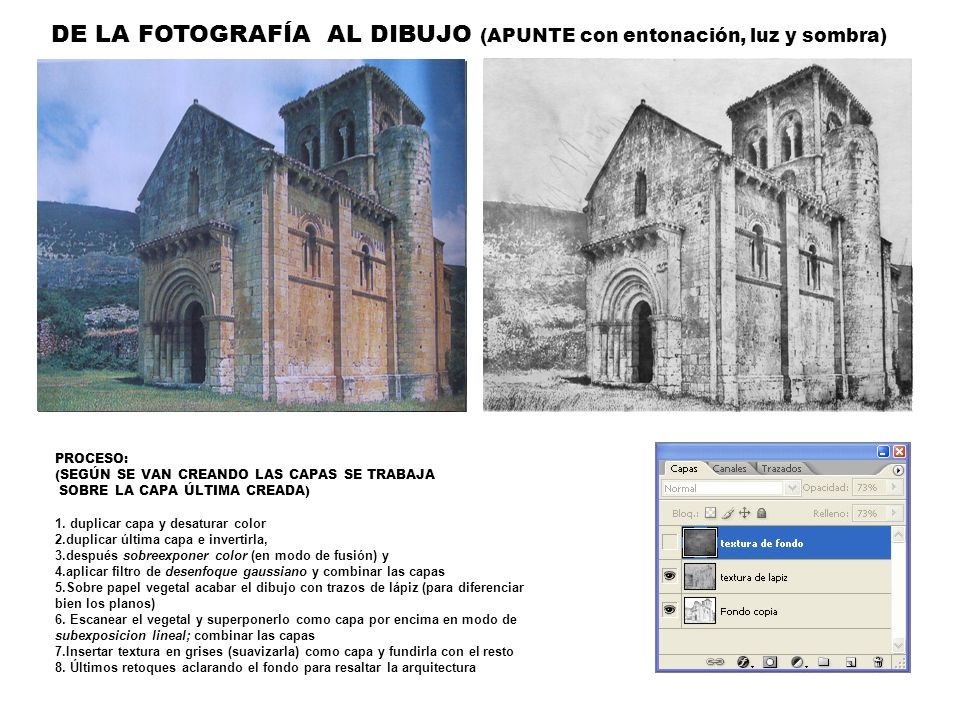This screenshot has height=720, width=960.
Task: Click the PROCESO: heading
Action: coord(92,458)
